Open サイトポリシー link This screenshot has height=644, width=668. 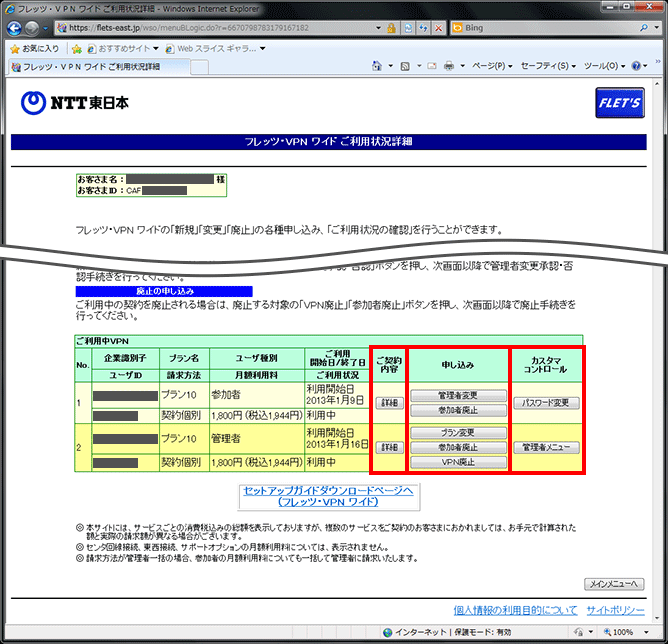pyautogui.click(x=615, y=610)
